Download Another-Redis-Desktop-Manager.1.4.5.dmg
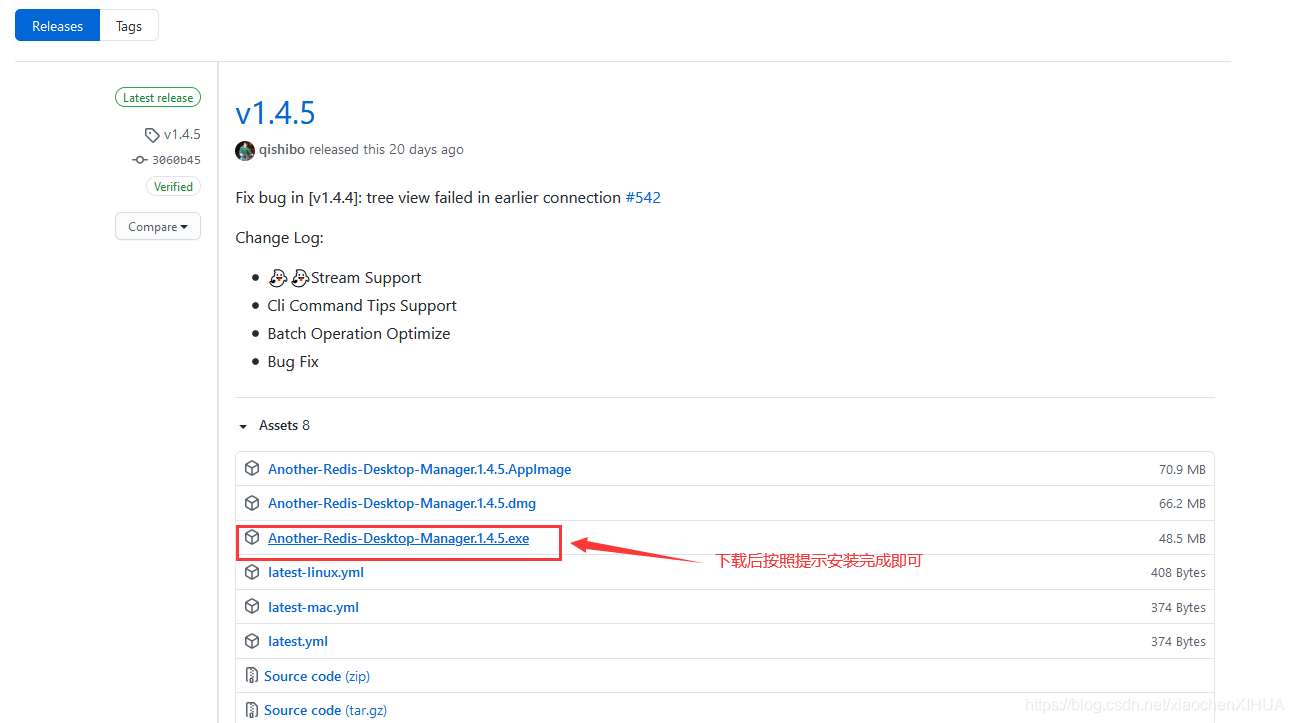The image size is (1294, 723). click(x=402, y=503)
